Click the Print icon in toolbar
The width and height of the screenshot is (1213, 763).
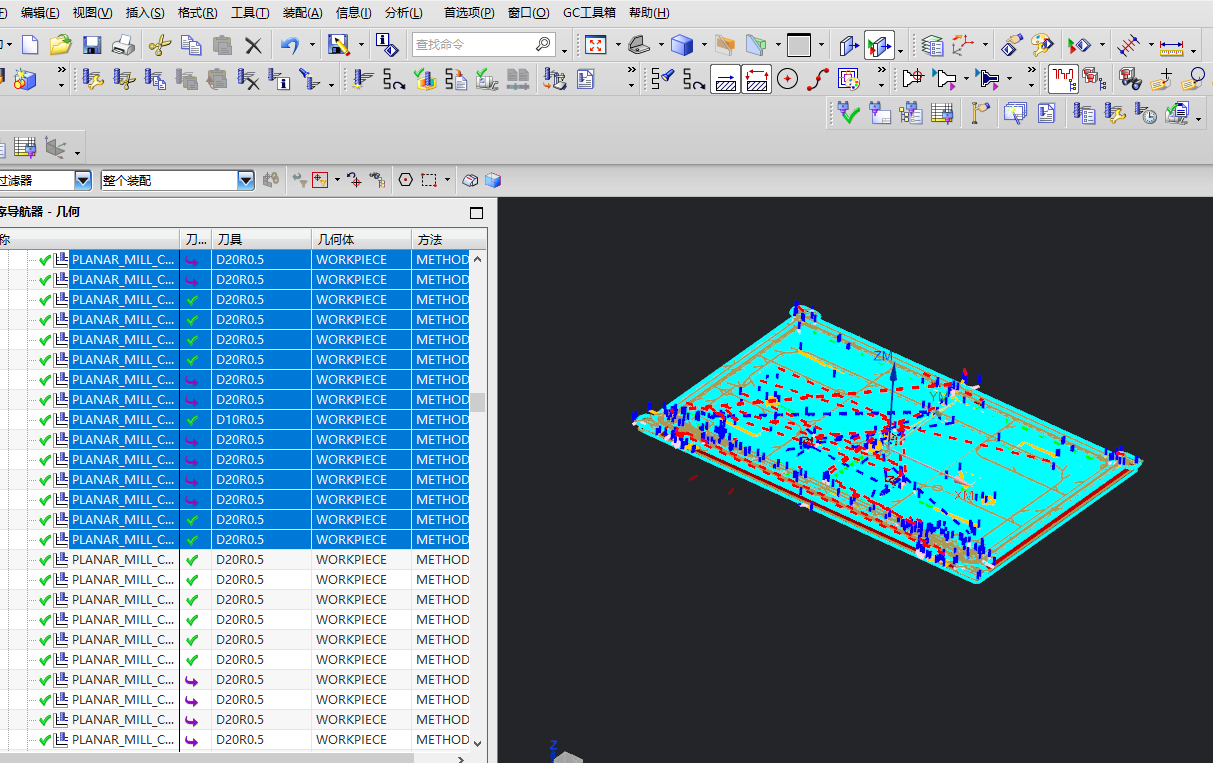pyautogui.click(x=123, y=45)
